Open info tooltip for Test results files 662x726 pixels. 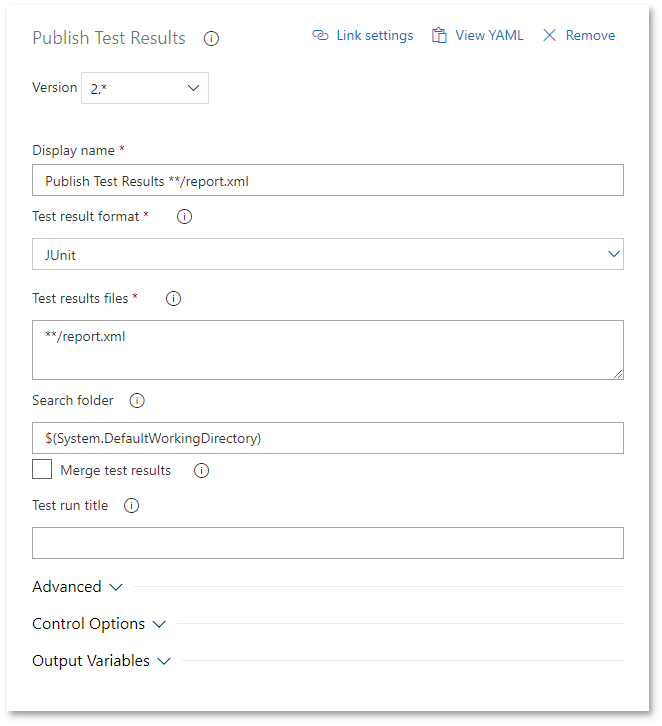coord(173,298)
